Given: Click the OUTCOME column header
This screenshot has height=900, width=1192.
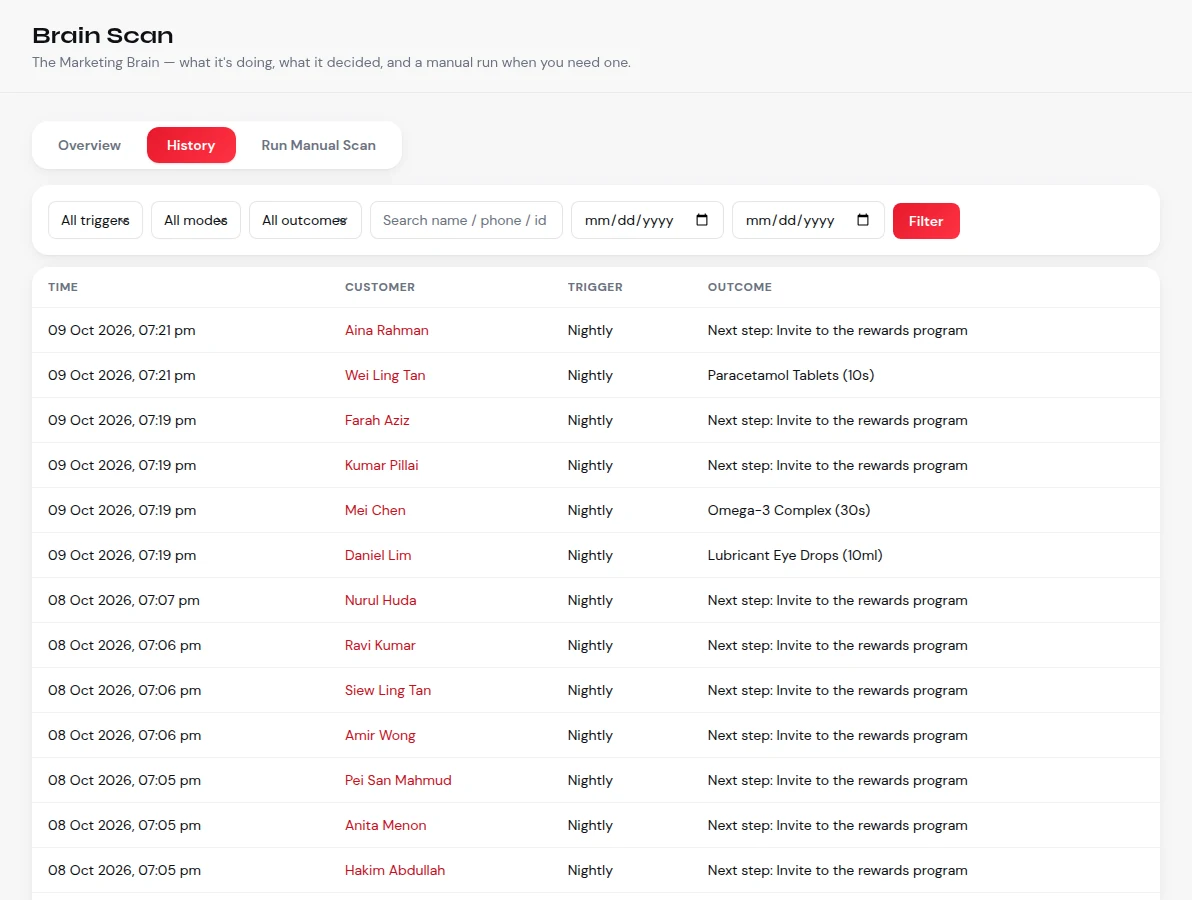Looking at the screenshot, I should pos(740,287).
